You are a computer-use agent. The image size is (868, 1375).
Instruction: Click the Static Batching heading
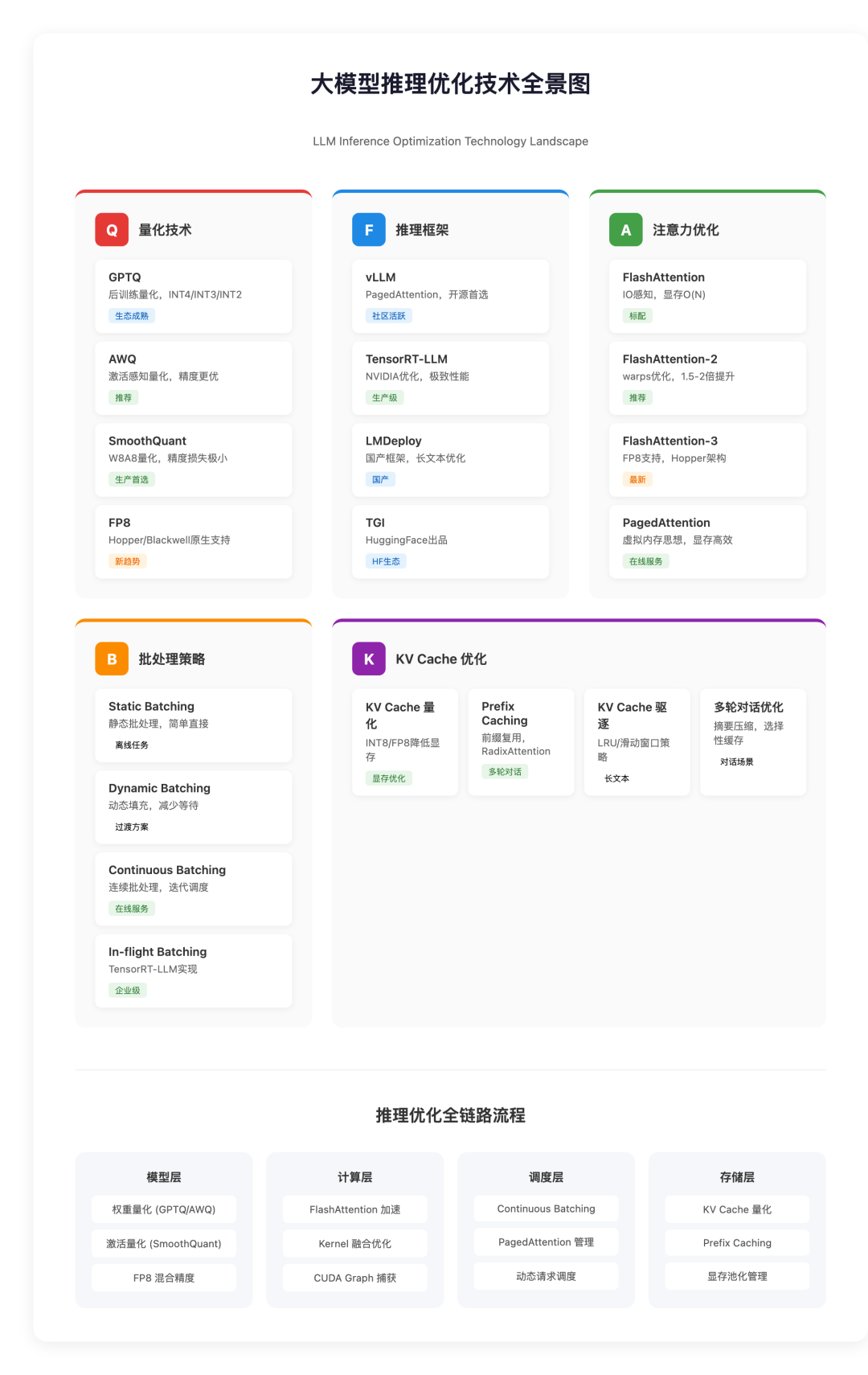tap(151, 707)
